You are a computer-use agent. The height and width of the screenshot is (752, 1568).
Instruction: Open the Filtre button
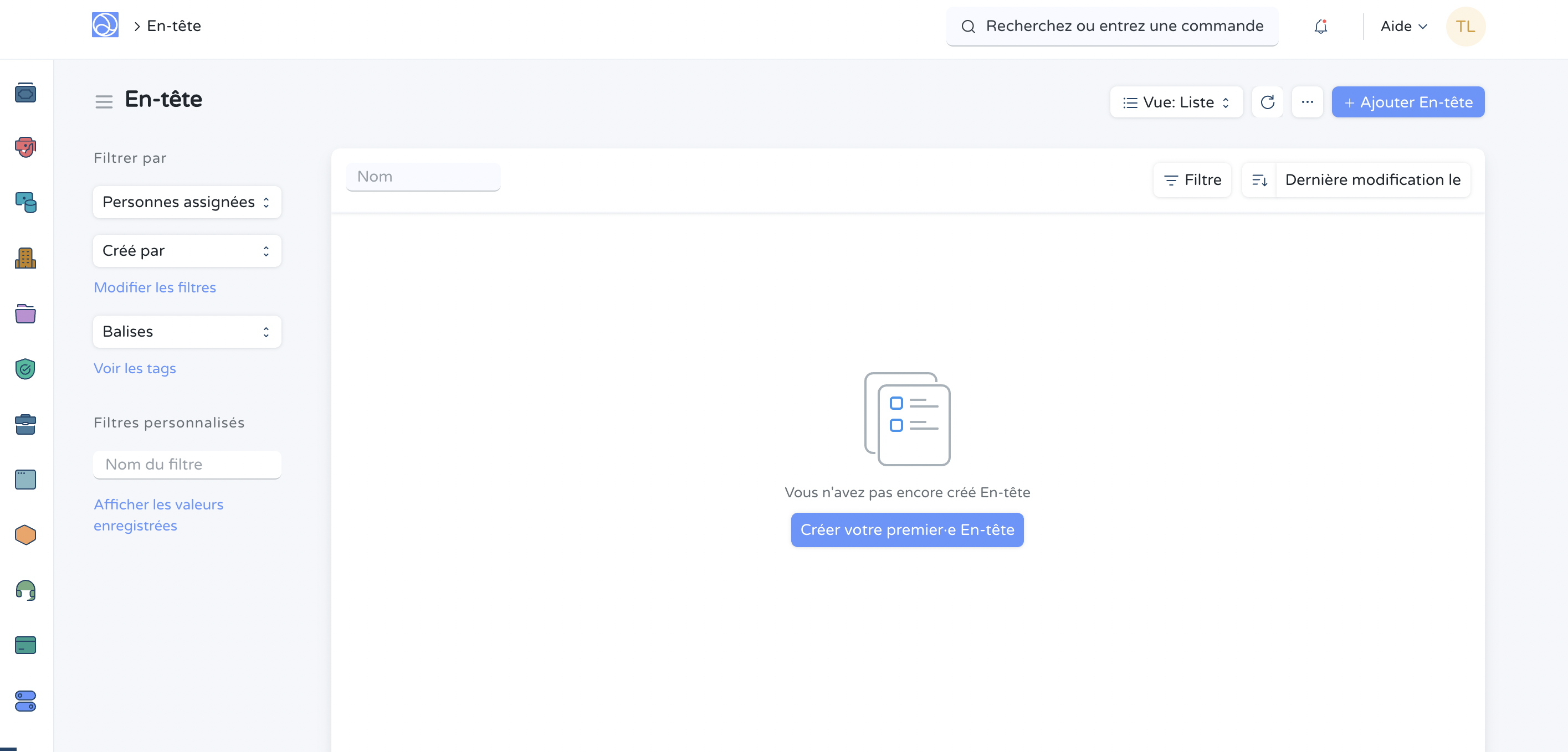pyautogui.click(x=1192, y=180)
